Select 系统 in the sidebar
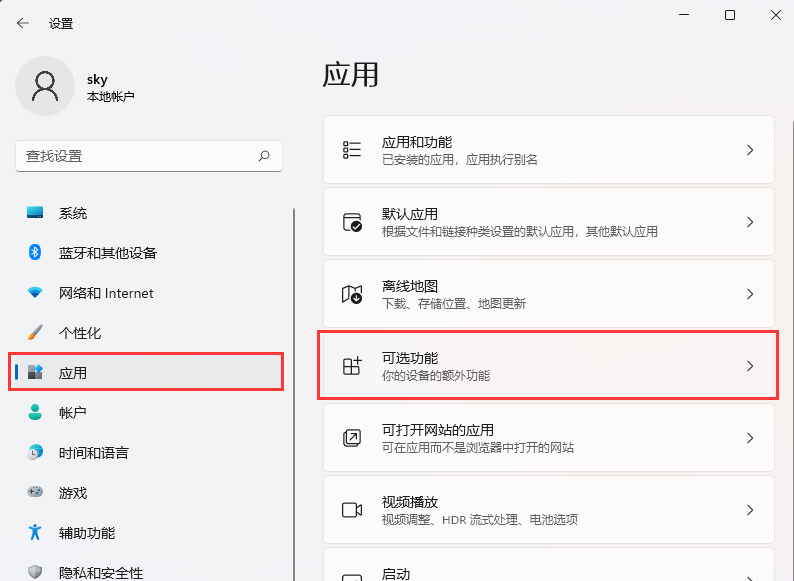The image size is (794, 581). point(73,213)
